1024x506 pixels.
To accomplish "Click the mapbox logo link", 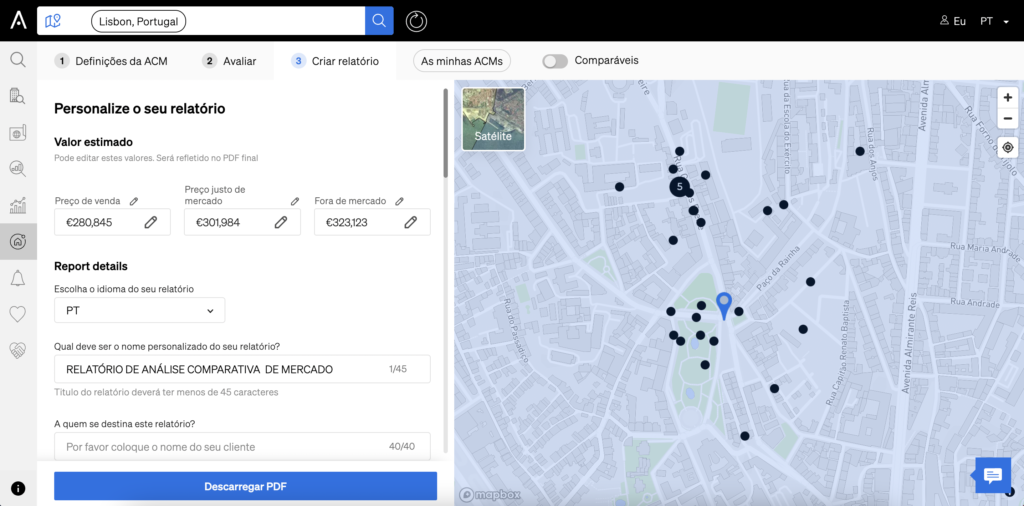I will click(x=490, y=494).
